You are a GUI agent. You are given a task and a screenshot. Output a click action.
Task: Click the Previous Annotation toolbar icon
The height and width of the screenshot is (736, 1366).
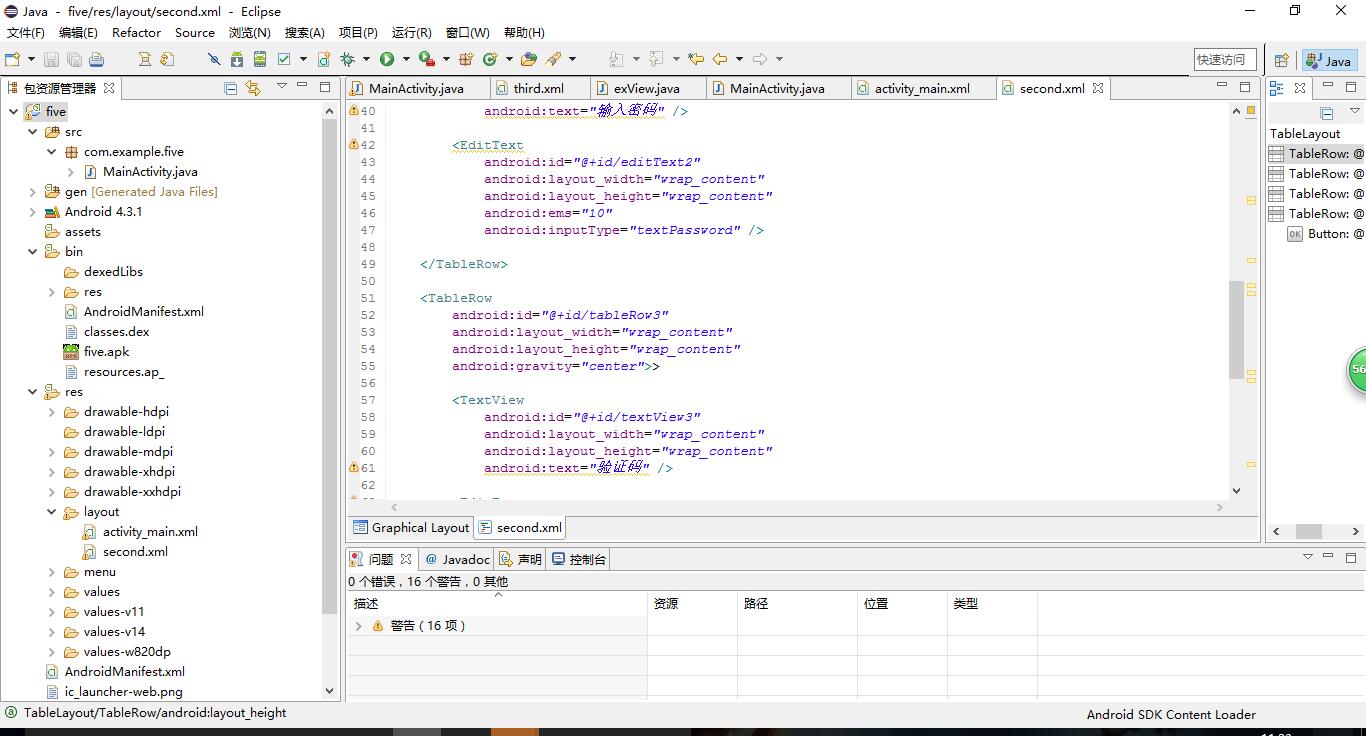656,59
